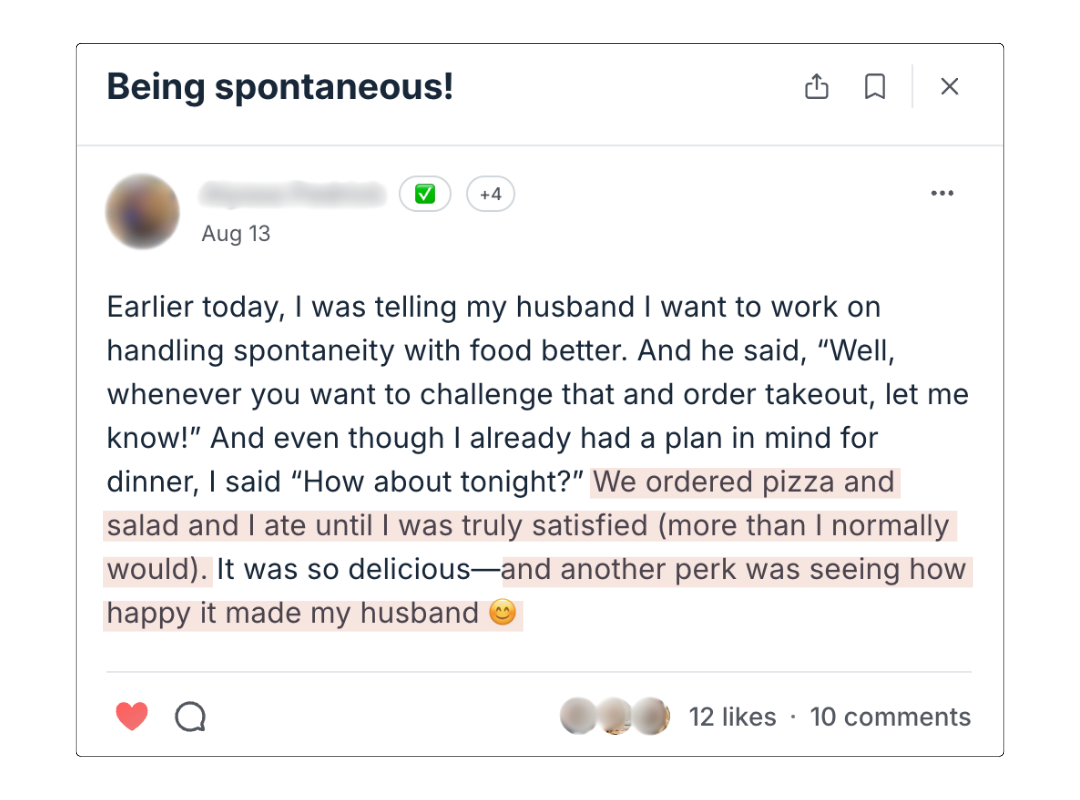
Task: Close the post dialog
Action: [950, 87]
